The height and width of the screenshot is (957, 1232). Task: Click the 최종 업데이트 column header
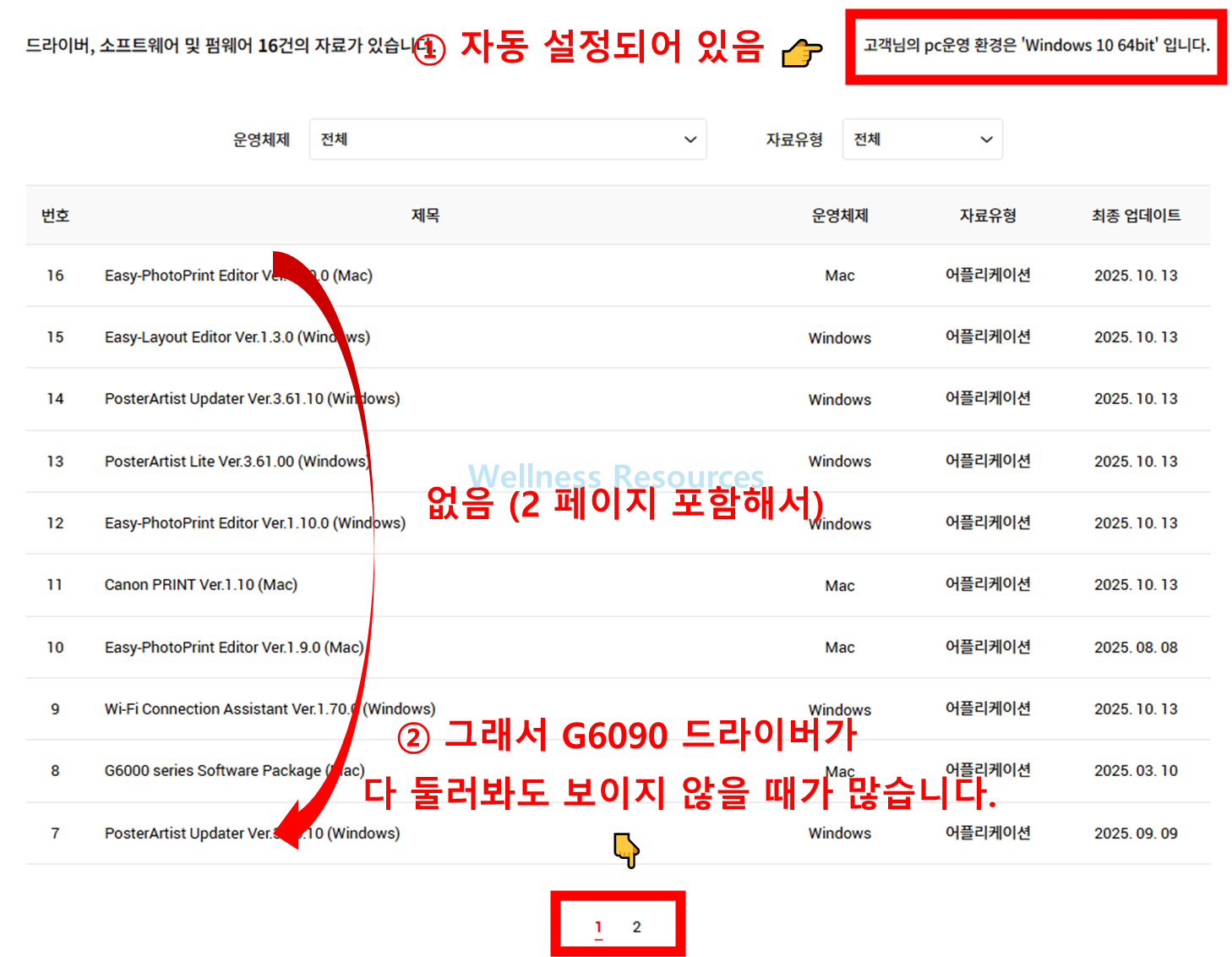(x=1136, y=216)
